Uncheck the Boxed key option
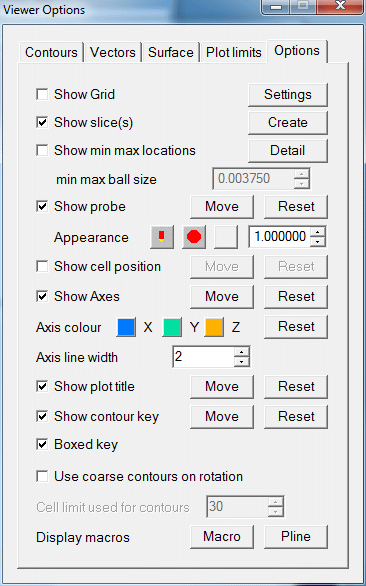The height and width of the screenshot is (586, 366). 42,444
